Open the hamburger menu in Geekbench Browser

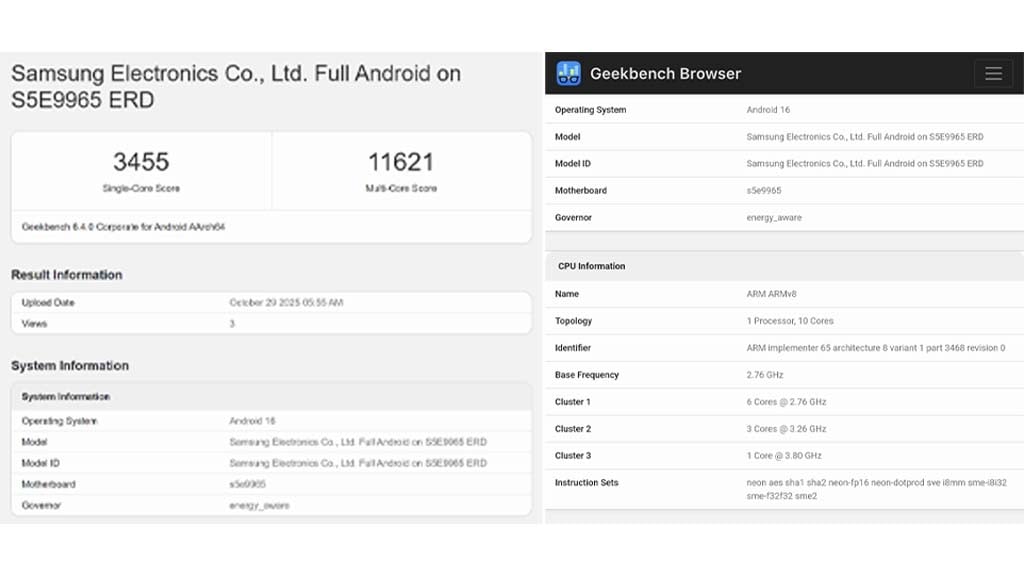click(993, 73)
